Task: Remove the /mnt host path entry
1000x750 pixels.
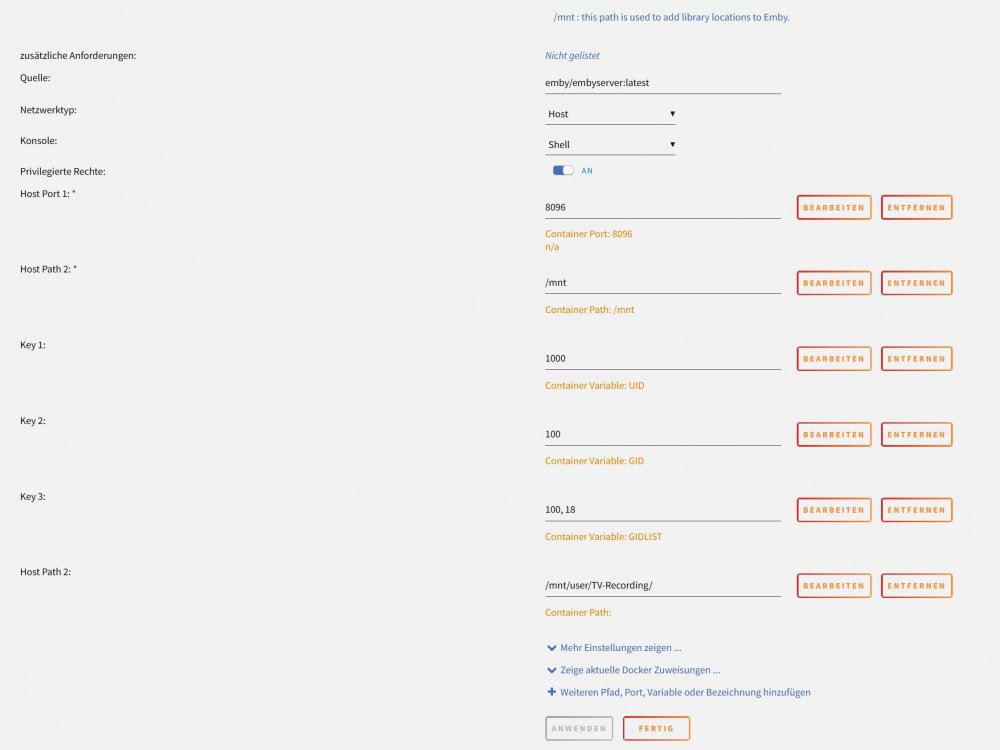Action: (916, 283)
